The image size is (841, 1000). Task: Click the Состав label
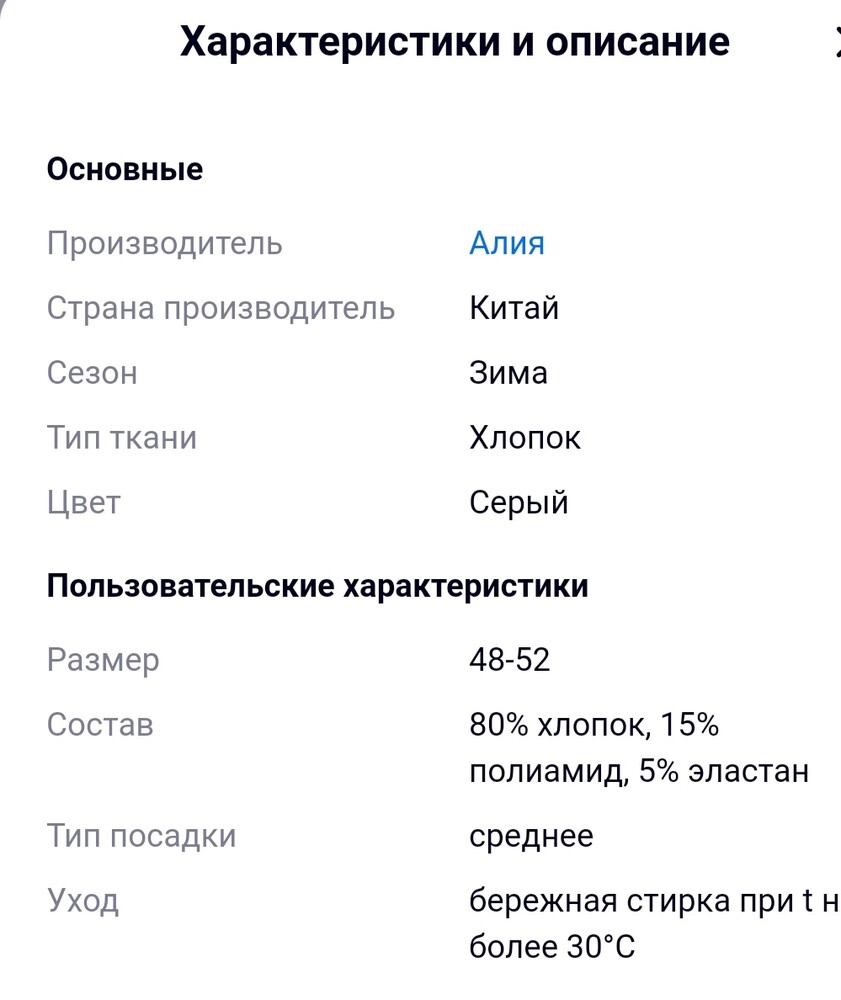(100, 725)
